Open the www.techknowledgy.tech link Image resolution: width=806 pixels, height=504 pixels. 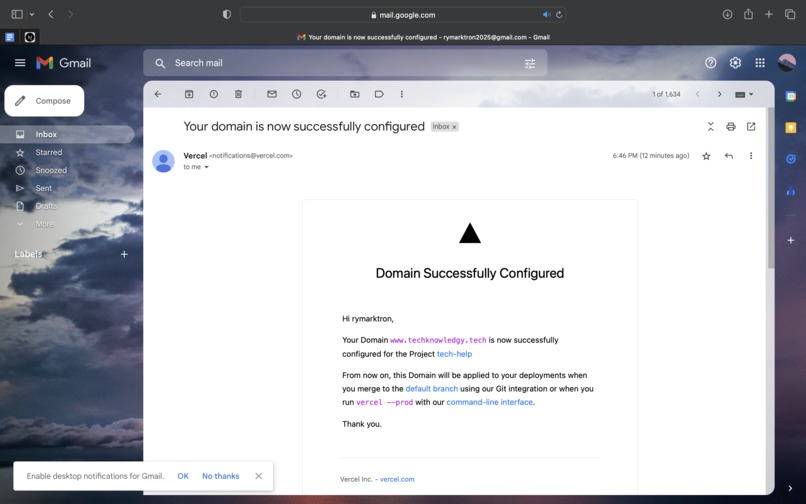438,340
